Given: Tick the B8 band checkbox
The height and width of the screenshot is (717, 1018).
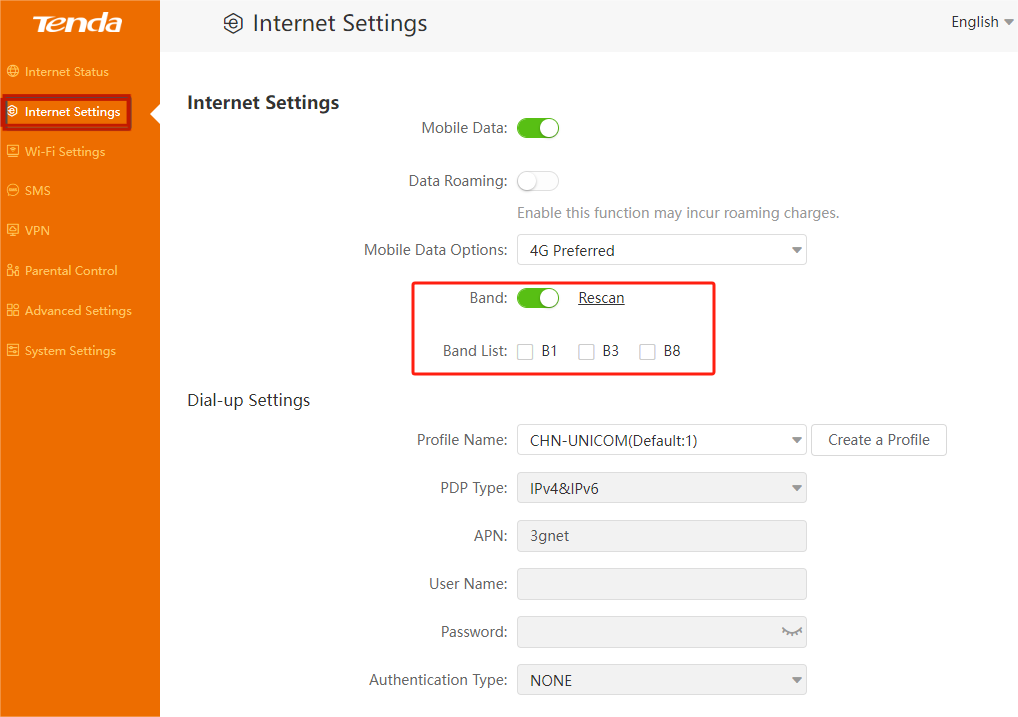Looking at the screenshot, I should coord(648,352).
